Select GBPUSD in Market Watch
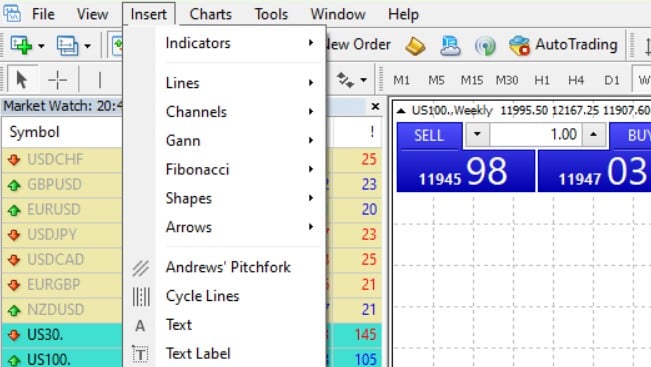The image size is (651, 367). [54, 184]
